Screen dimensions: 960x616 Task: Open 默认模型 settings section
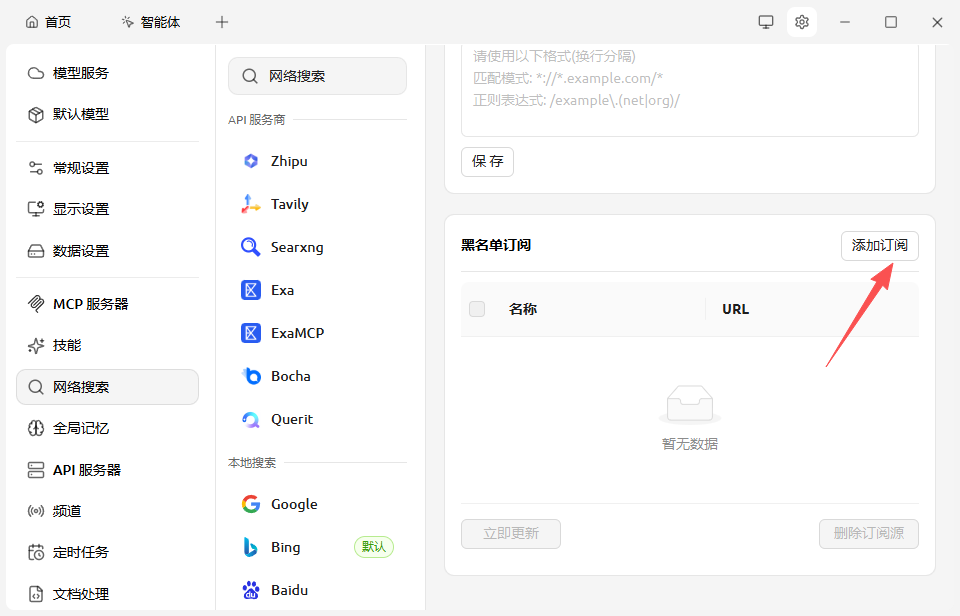point(108,115)
